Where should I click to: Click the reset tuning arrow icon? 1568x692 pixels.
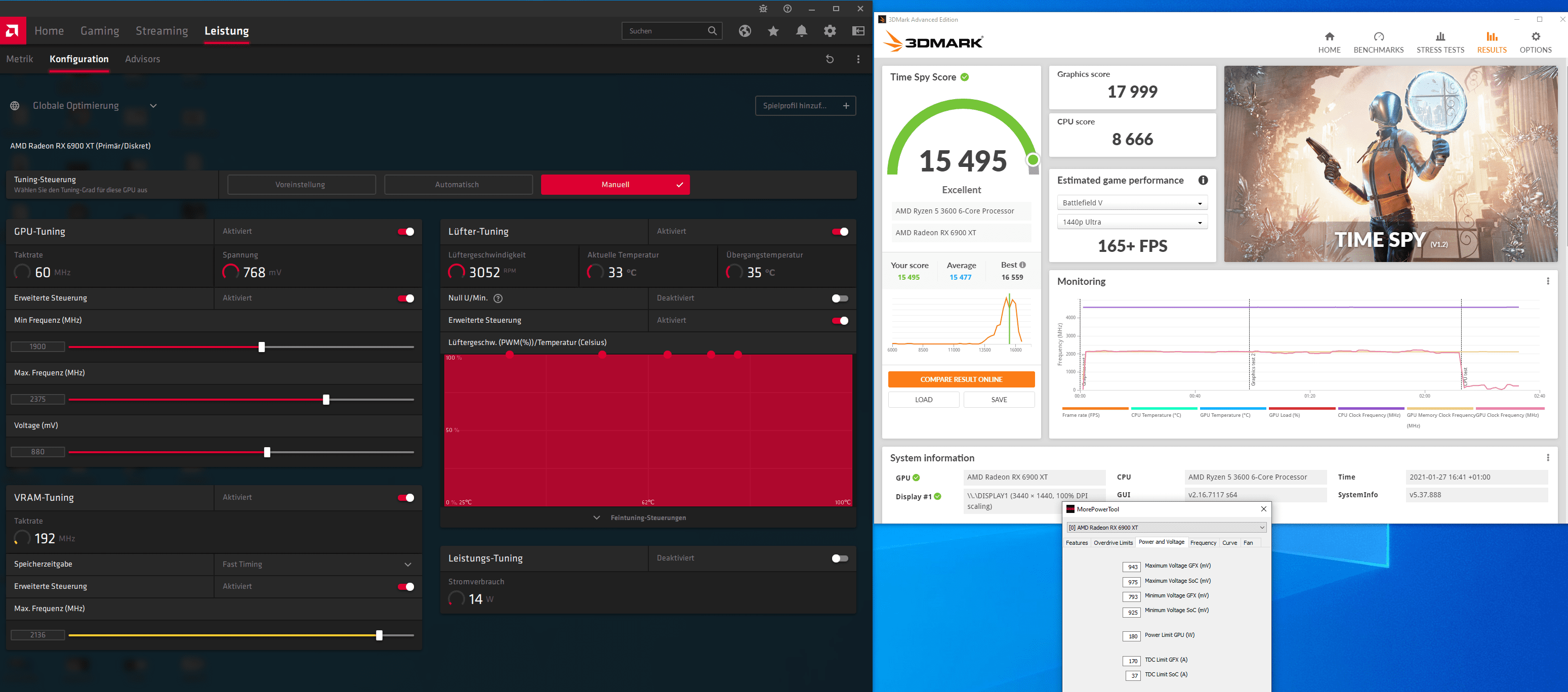coord(830,59)
